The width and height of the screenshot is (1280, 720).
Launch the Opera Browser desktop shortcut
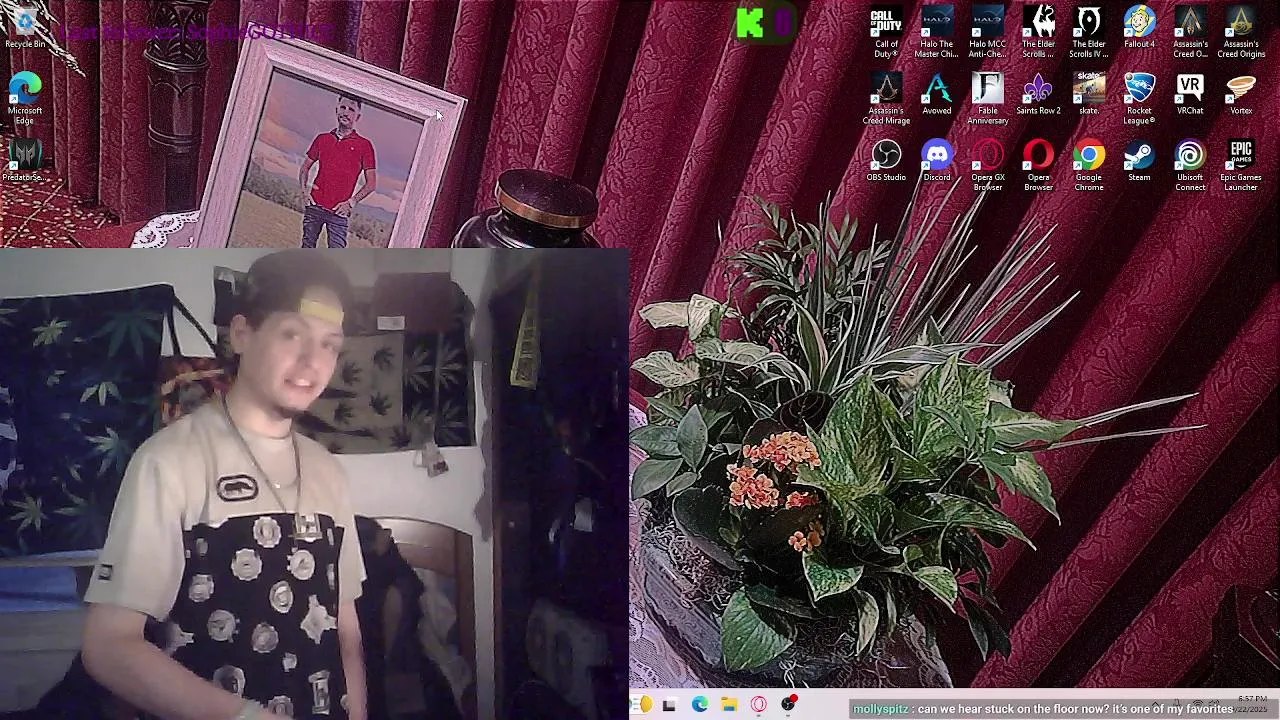[x=1038, y=166]
